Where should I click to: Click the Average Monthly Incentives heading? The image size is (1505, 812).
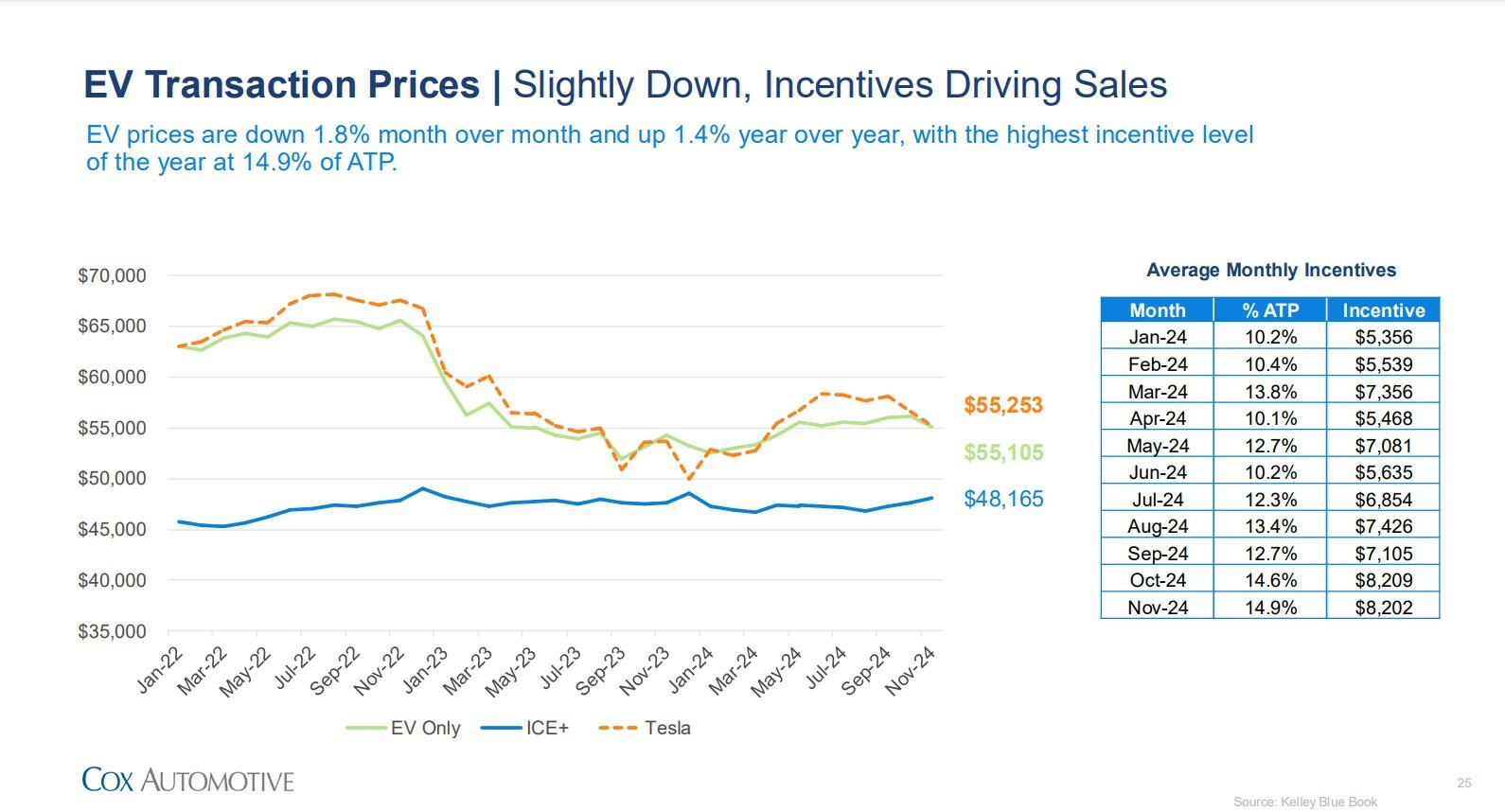tap(1270, 270)
